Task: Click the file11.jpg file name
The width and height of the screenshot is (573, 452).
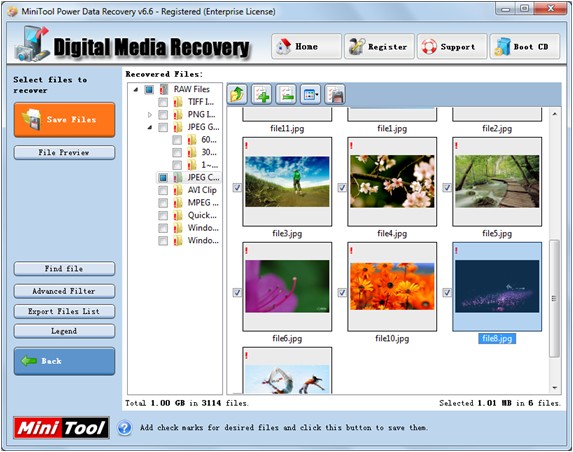Action: tap(287, 129)
